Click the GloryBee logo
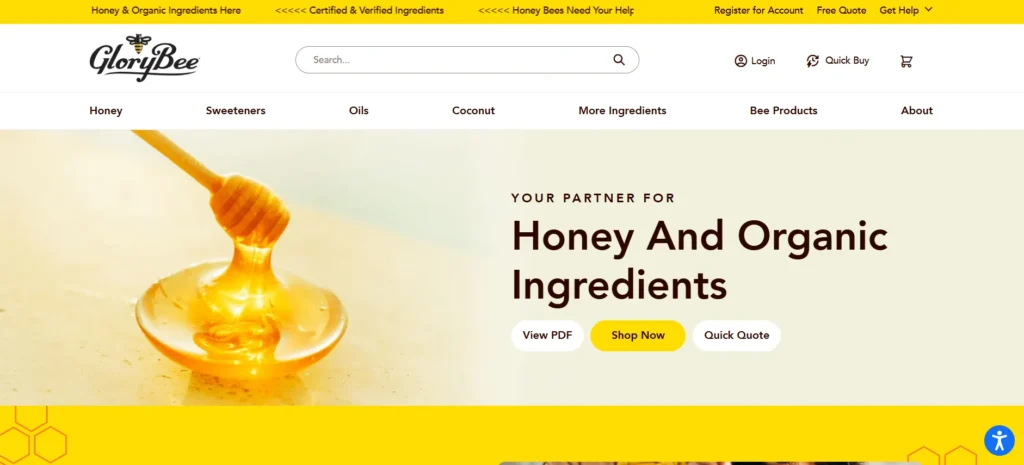 click(144, 57)
